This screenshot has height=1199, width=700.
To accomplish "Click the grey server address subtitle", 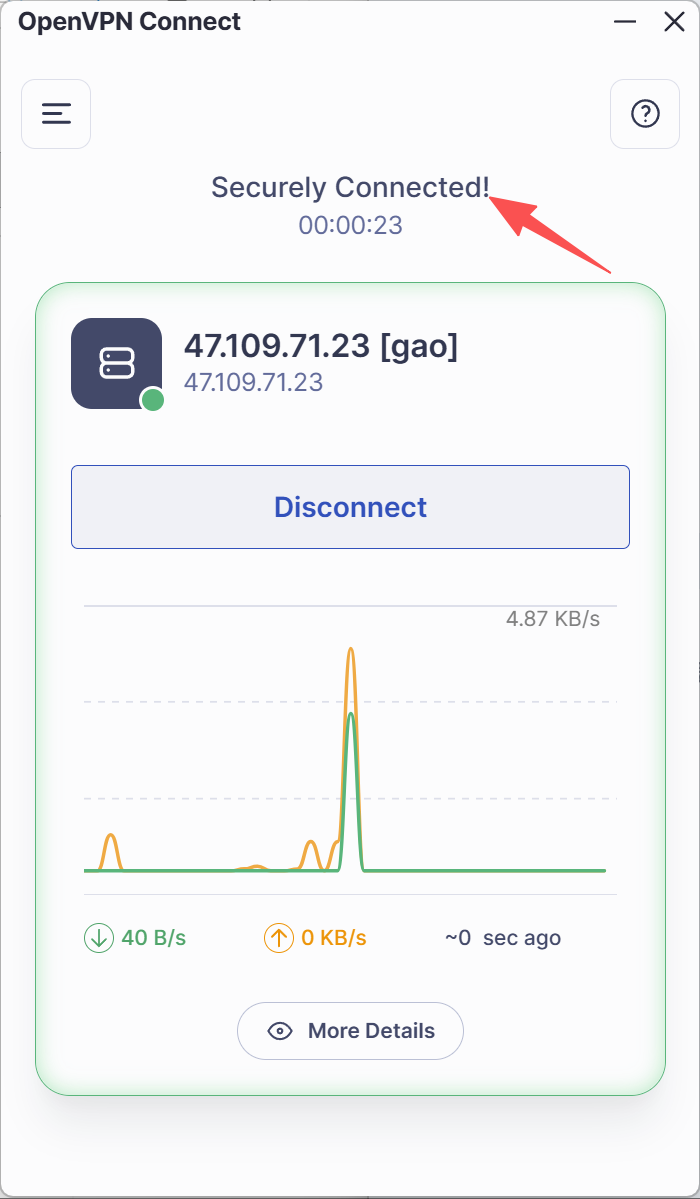I will (253, 382).
